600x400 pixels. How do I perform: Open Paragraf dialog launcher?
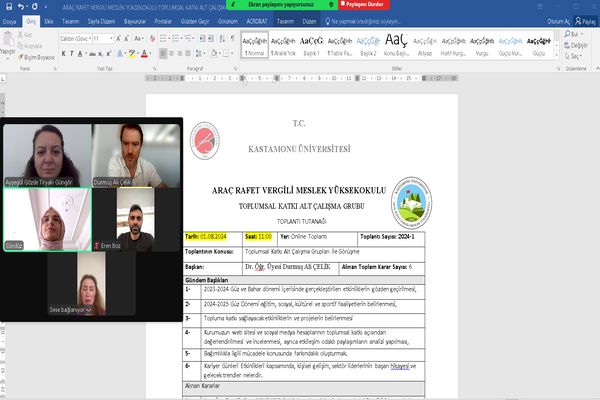click(235, 69)
